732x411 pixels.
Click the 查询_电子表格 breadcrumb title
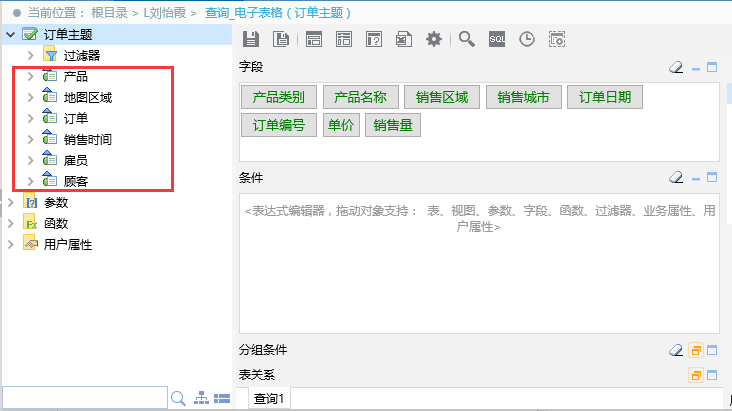coord(277,13)
